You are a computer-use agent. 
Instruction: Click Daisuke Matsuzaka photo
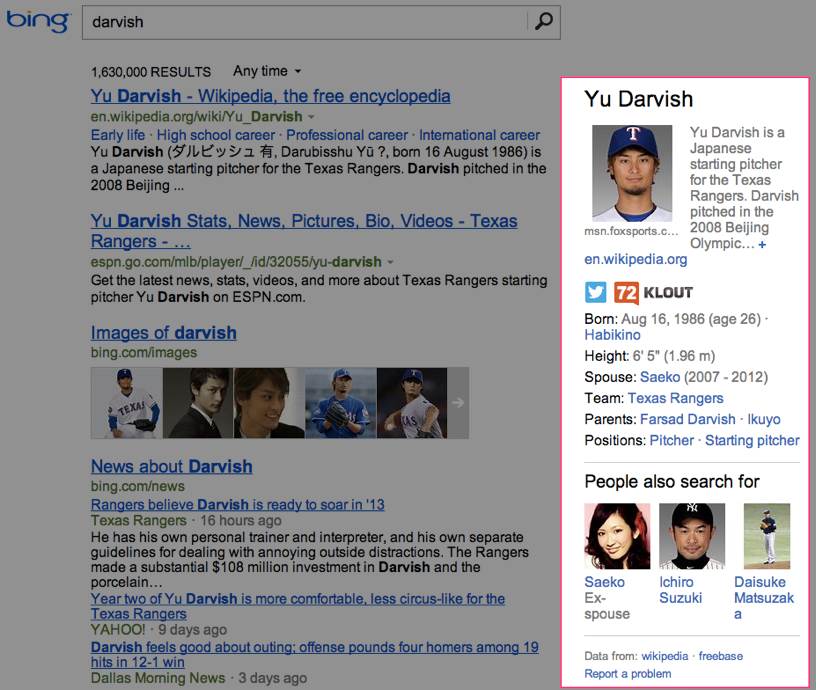[767, 536]
